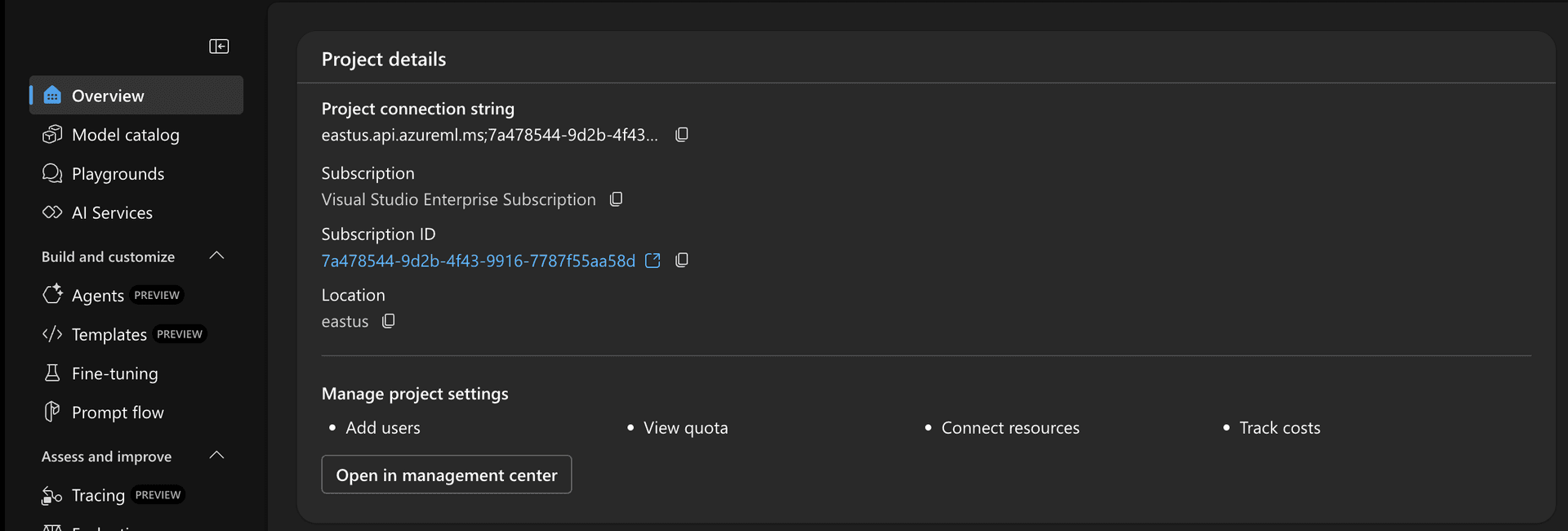1568x531 pixels.
Task: Click the Playgrounds chat bubble icon
Action: tap(52, 173)
